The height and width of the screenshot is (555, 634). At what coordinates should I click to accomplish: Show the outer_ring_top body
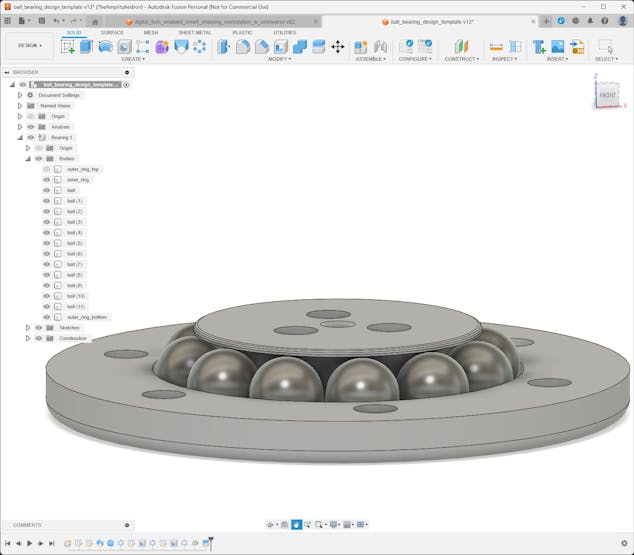pos(46,169)
